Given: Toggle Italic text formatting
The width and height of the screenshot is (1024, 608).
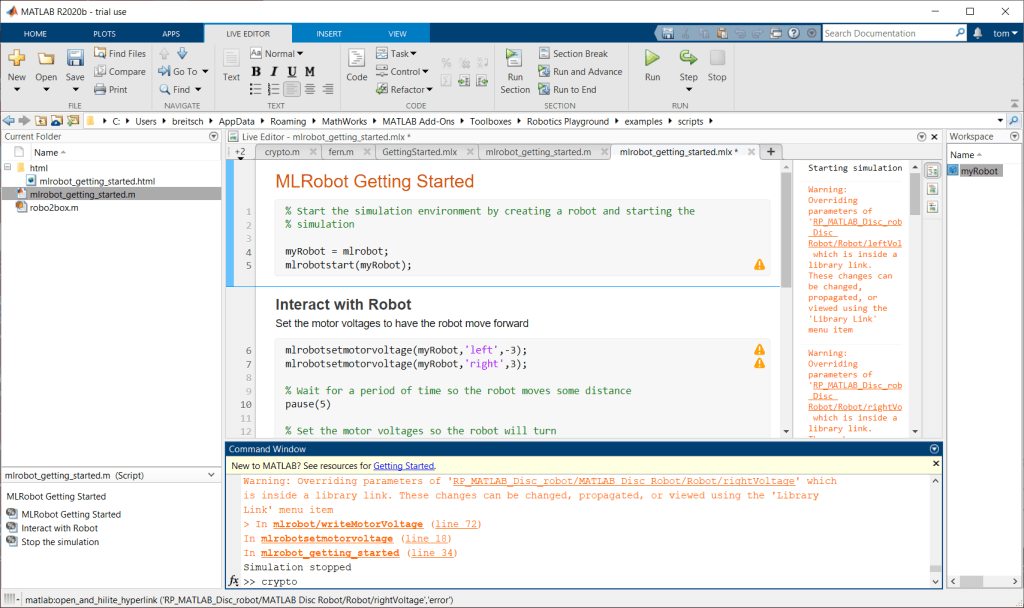Looking at the screenshot, I should [x=274, y=72].
